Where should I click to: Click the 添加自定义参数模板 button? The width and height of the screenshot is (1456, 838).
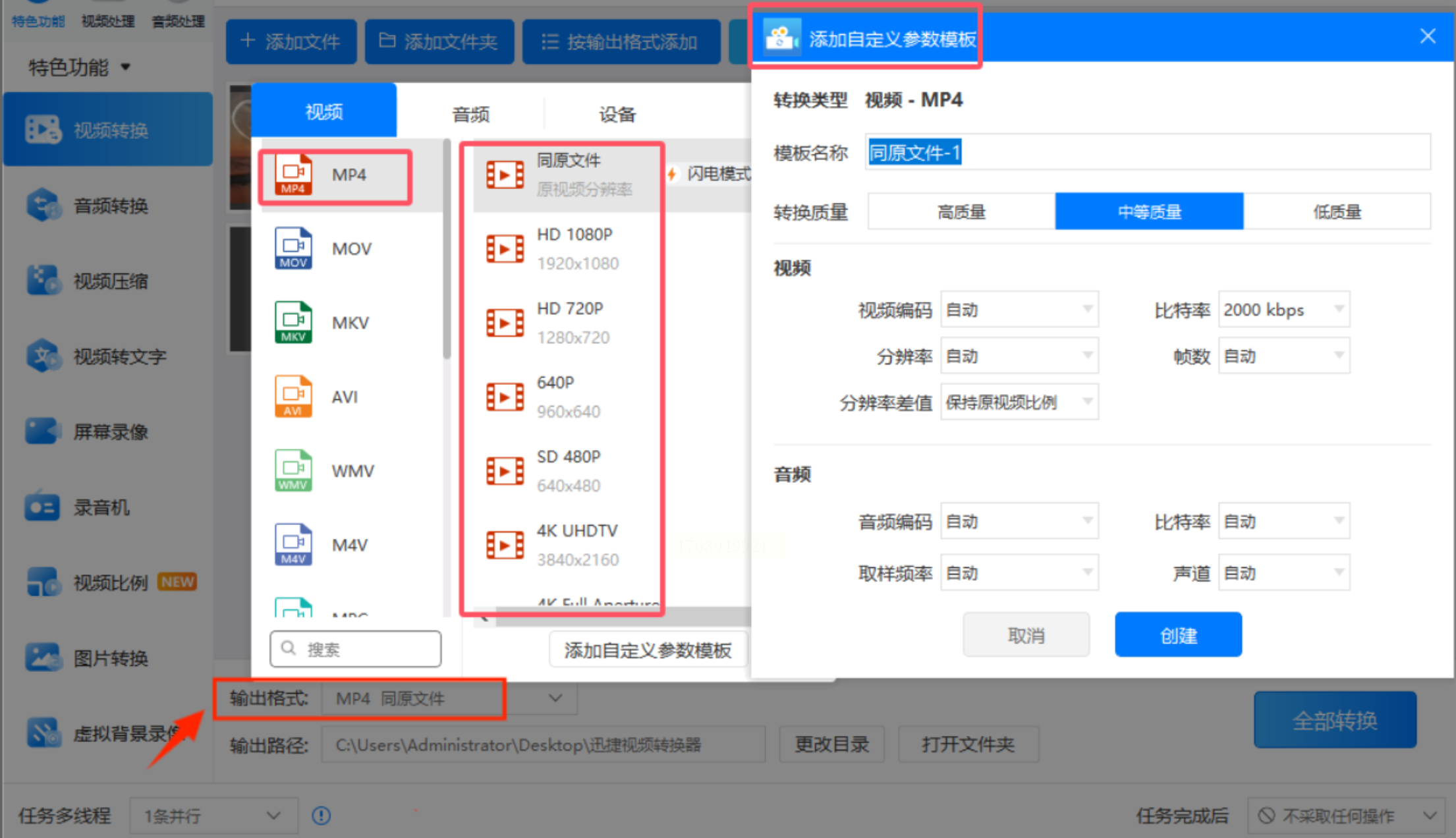coord(648,650)
